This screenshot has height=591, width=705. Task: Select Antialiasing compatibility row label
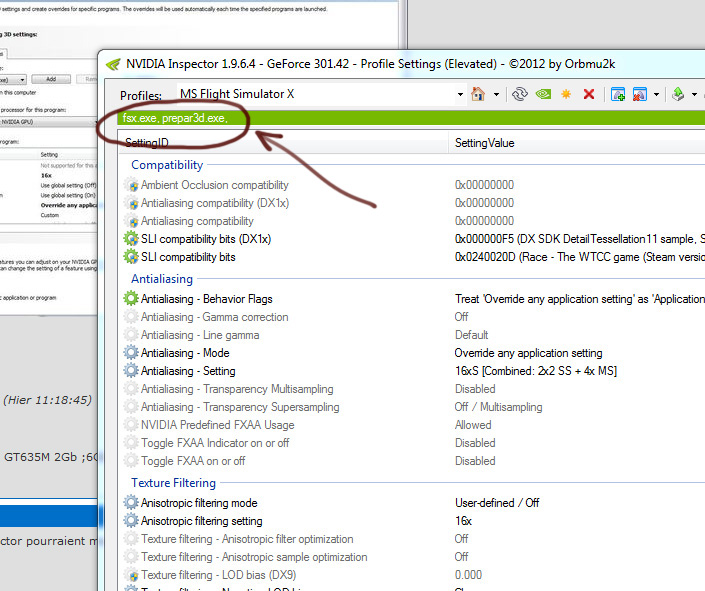(197, 221)
